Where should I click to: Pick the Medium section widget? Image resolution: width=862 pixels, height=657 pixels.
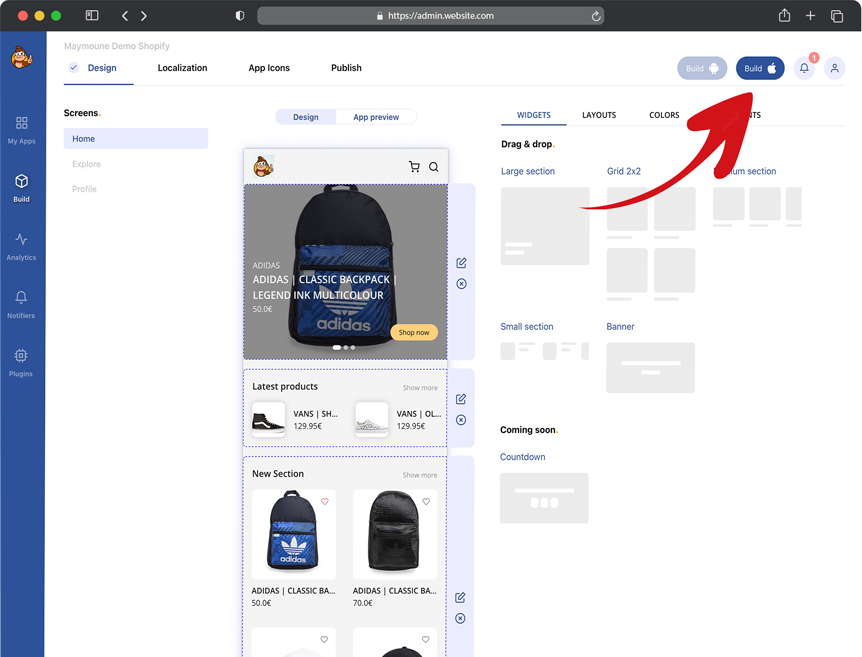[757, 207]
